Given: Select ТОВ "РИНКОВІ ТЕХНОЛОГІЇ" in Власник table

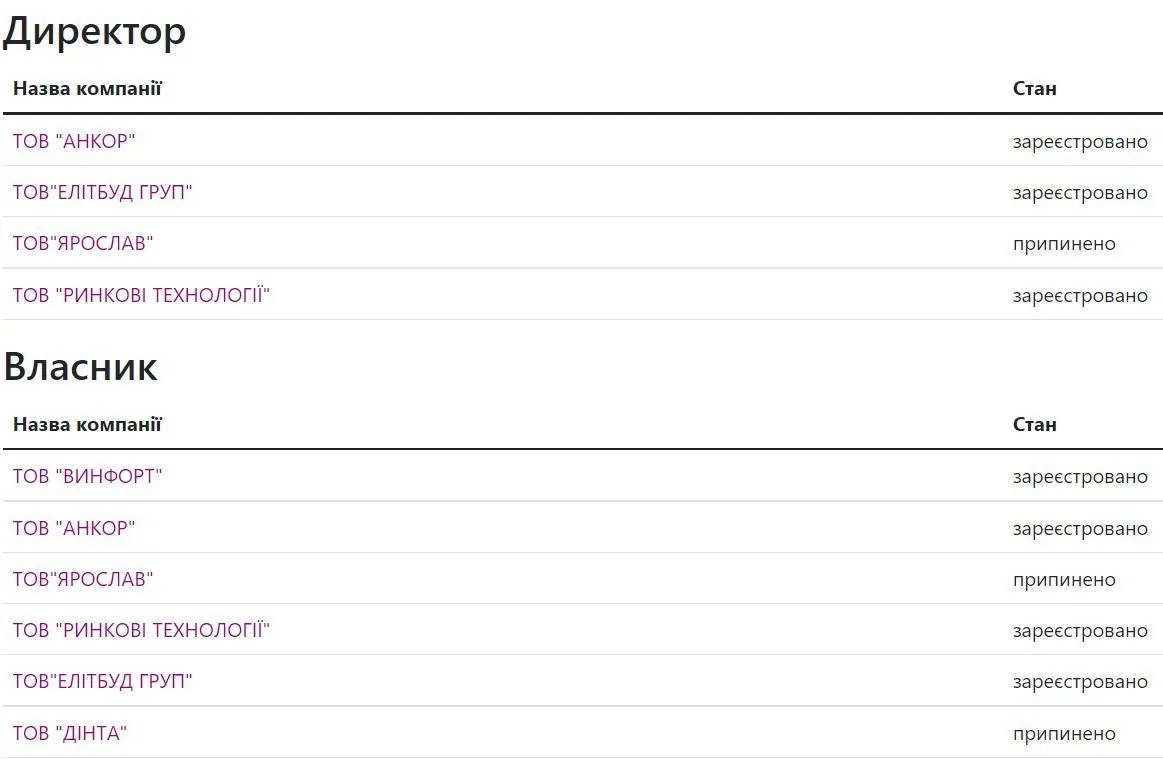Looking at the screenshot, I should (x=141, y=630).
